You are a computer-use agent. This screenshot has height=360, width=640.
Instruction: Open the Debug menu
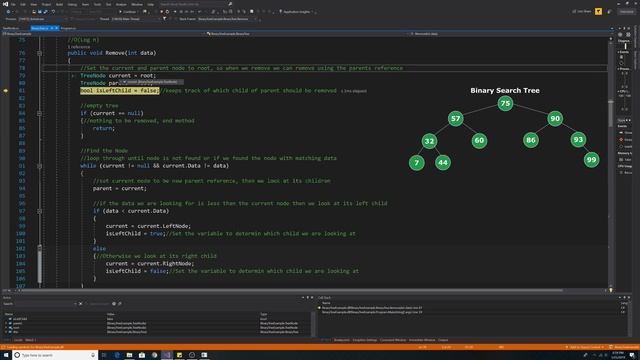[72, 4]
